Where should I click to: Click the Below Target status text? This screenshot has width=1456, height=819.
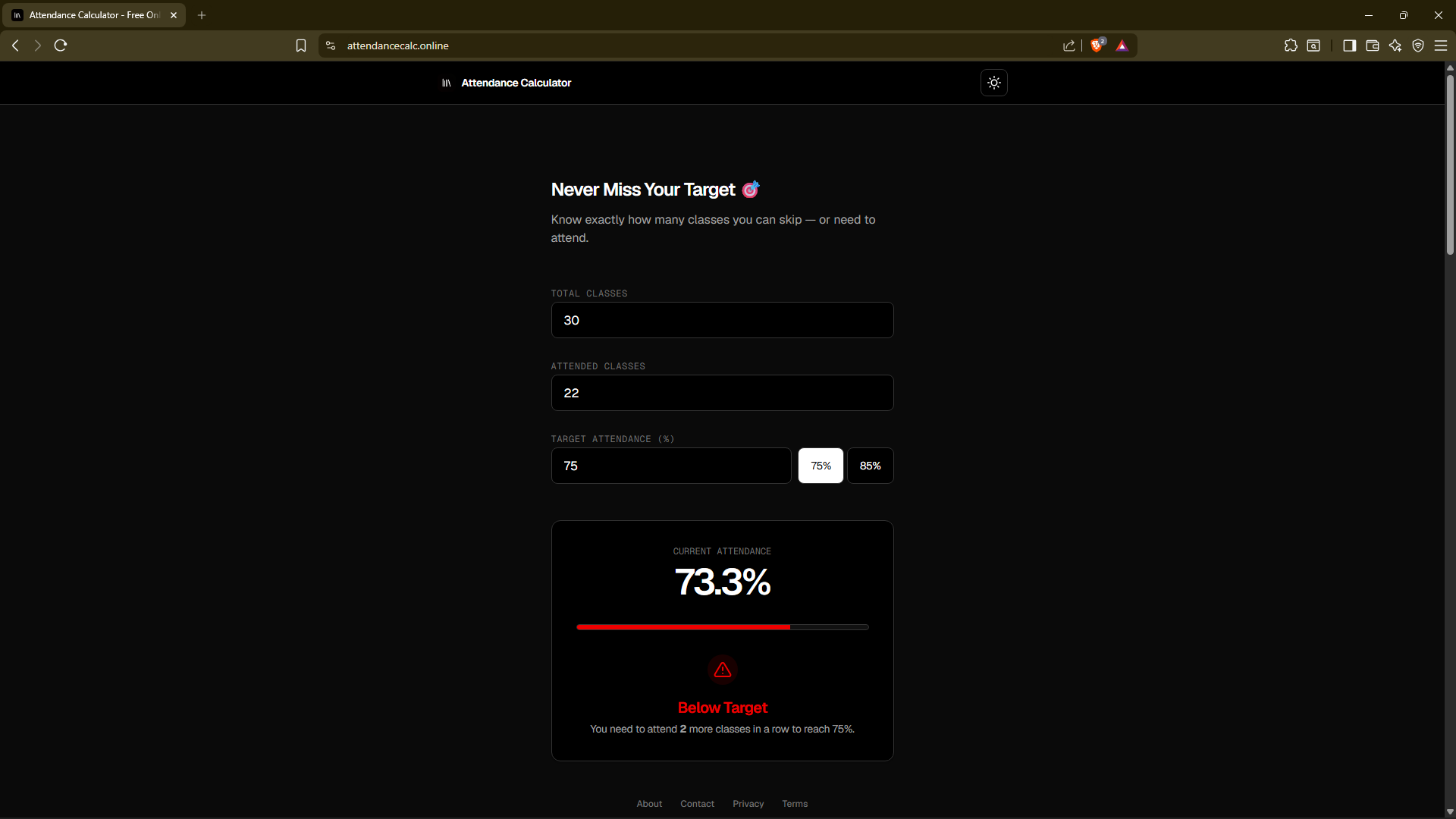coord(722,708)
